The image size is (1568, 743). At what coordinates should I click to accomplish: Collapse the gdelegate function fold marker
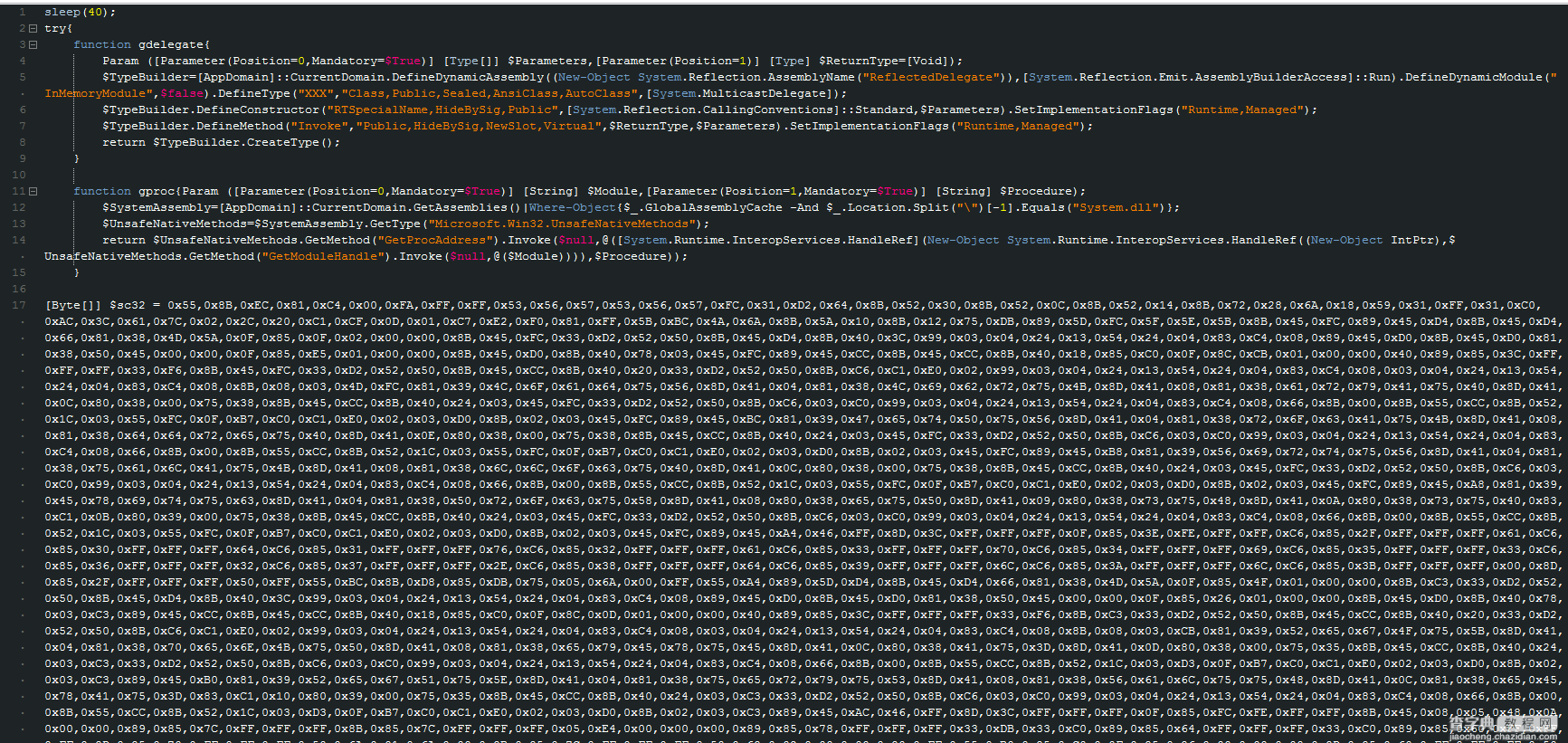[x=33, y=44]
